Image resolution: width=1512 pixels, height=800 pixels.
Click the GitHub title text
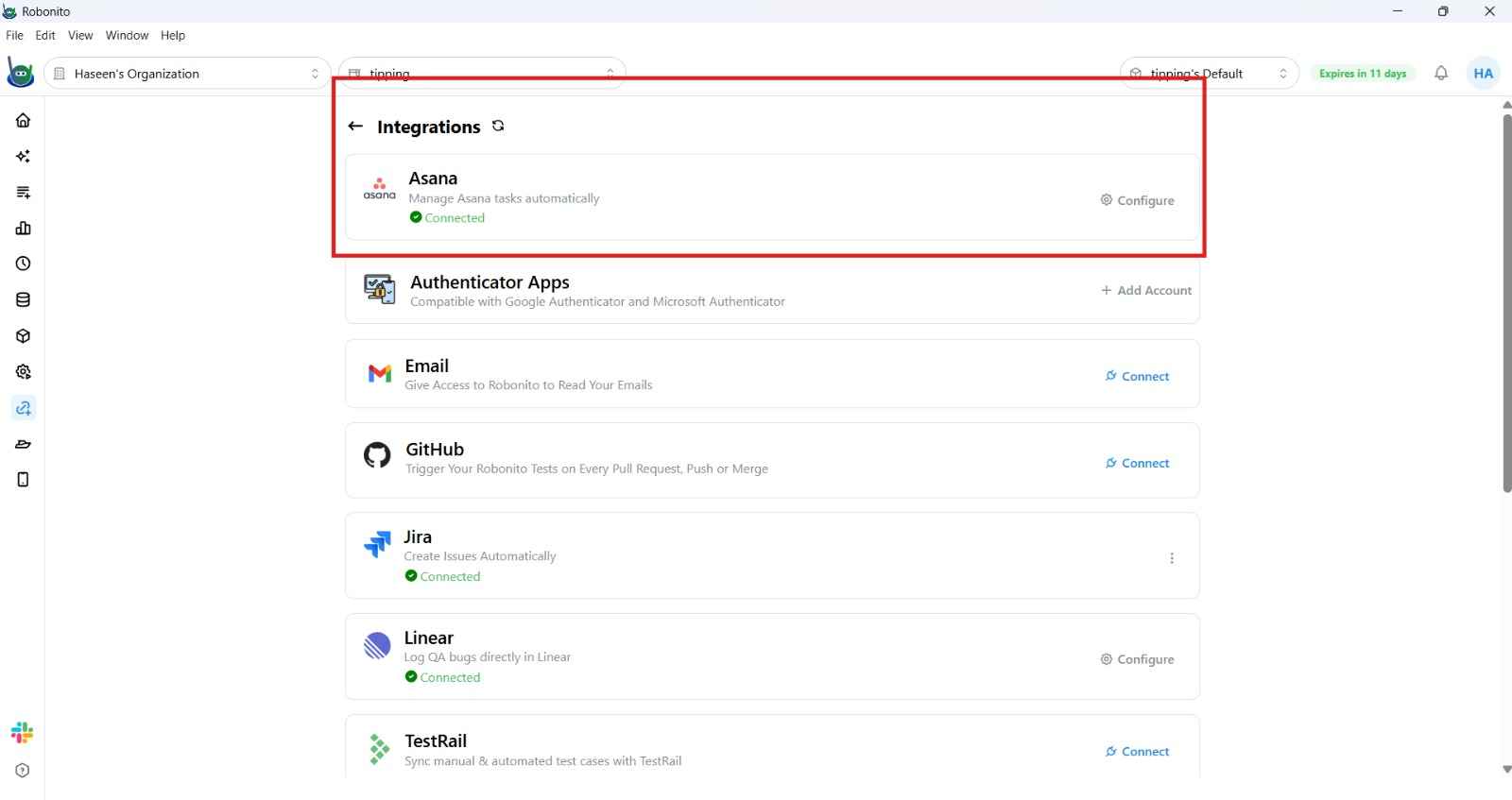pos(435,450)
